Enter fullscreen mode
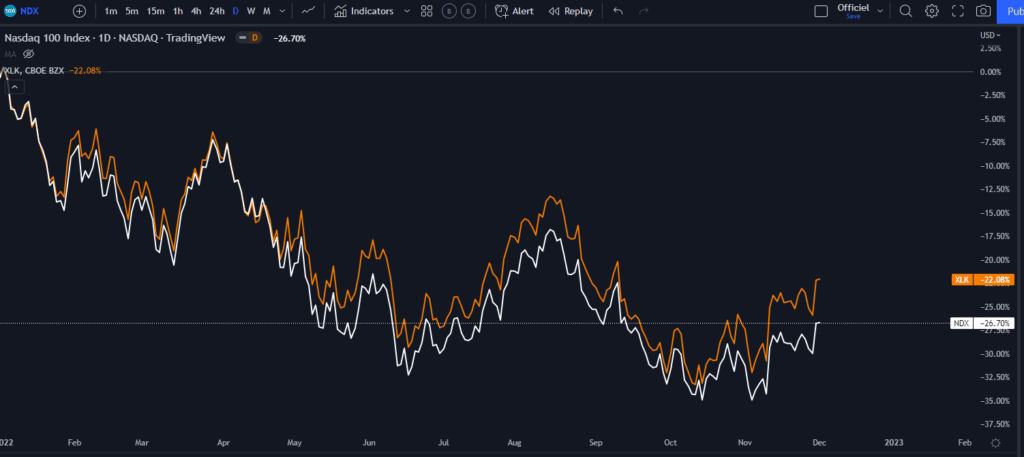 coord(958,11)
